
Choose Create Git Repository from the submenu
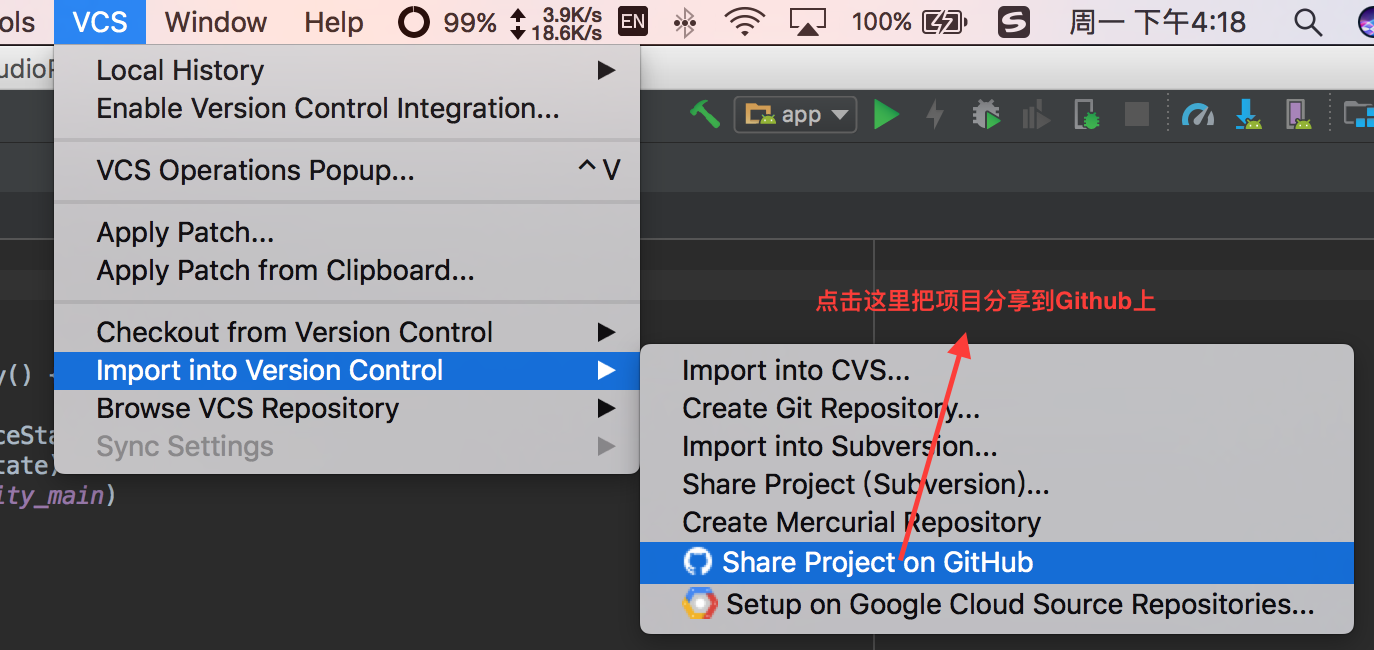click(x=831, y=408)
